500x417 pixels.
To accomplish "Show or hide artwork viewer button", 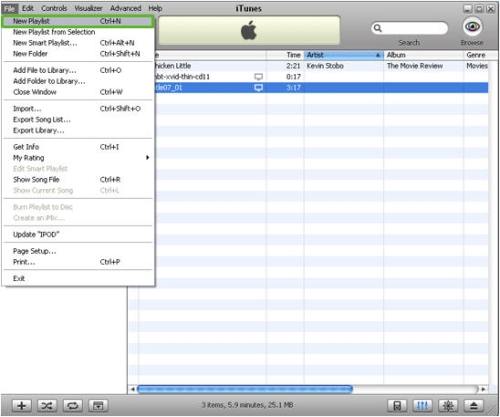I will (x=98, y=406).
